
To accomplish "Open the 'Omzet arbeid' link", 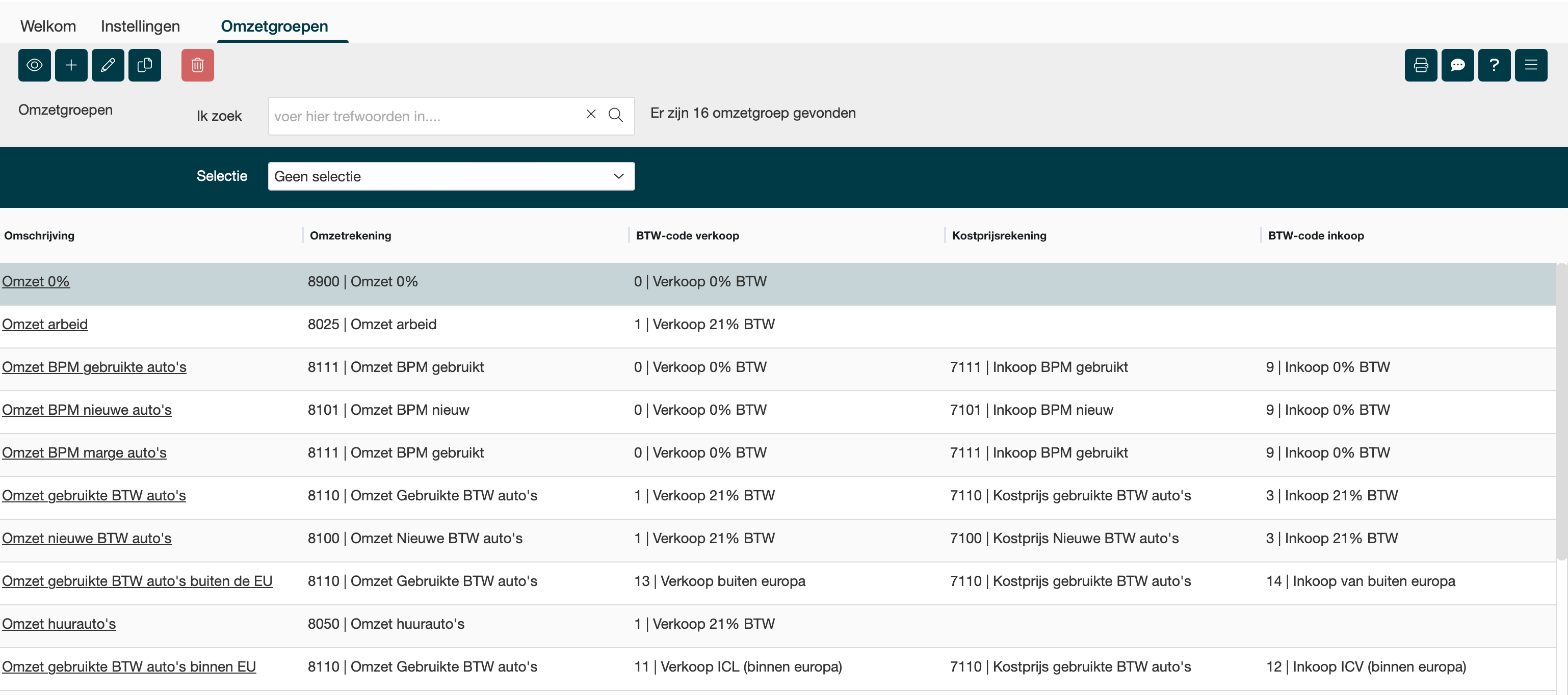I will point(44,325).
